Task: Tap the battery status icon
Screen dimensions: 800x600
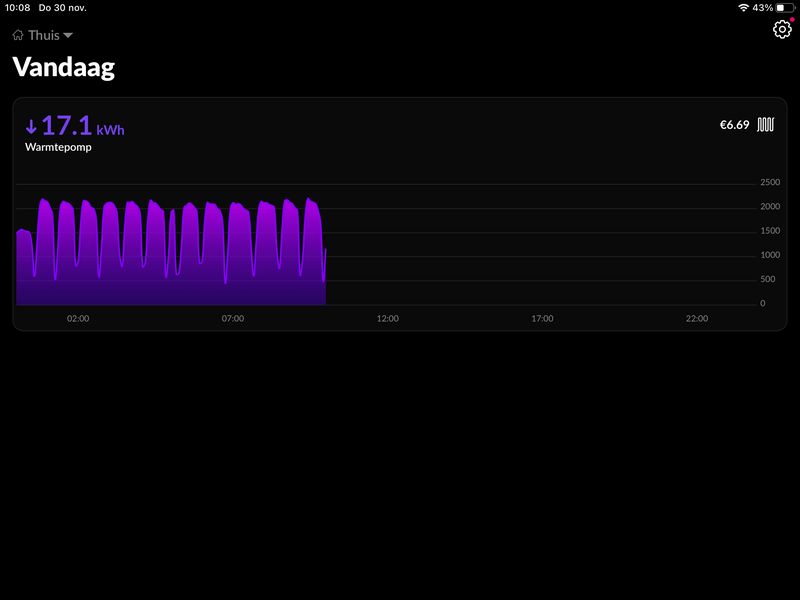Action: click(786, 8)
